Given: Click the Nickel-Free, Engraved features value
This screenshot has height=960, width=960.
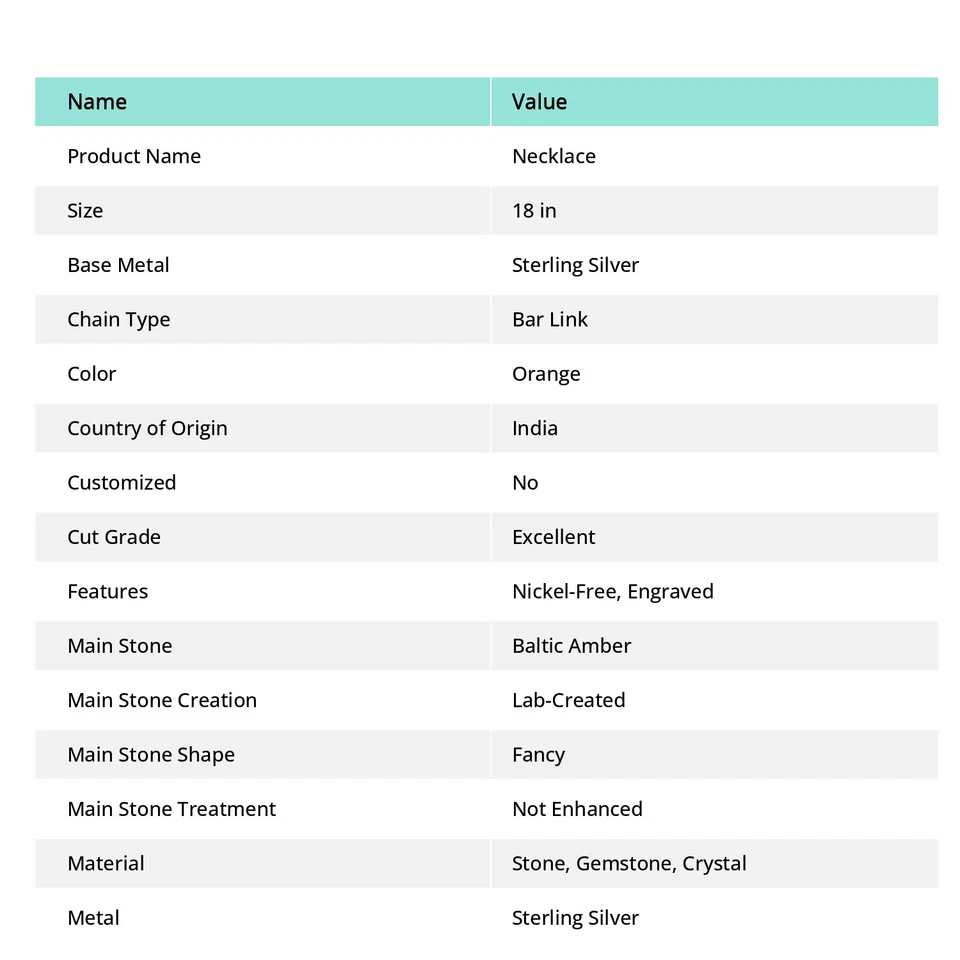Looking at the screenshot, I should tap(612, 592).
